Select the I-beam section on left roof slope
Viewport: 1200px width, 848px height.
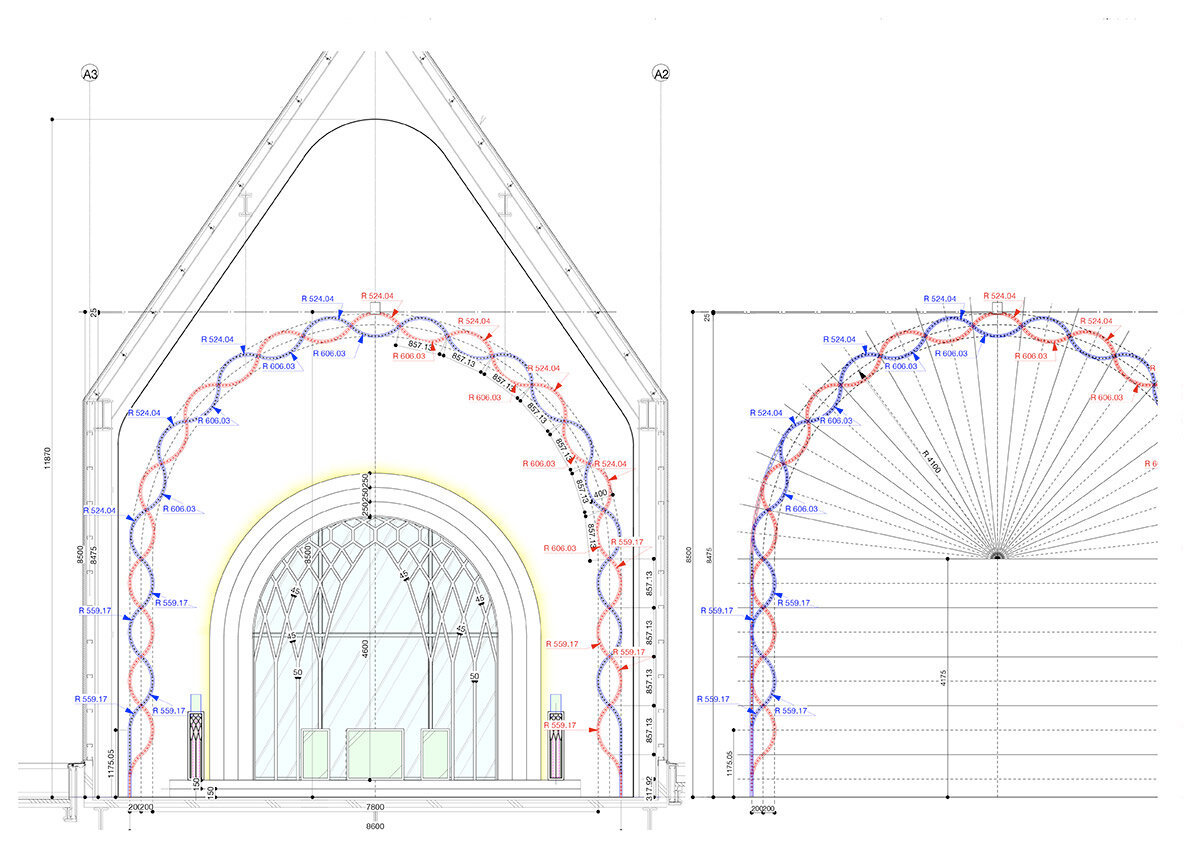[243, 204]
